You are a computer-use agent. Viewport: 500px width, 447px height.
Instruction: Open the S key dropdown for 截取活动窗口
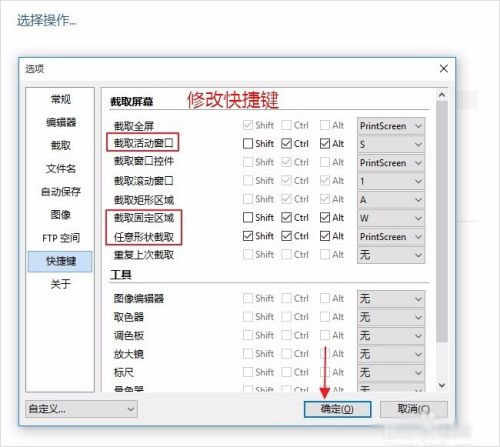click(391, 144)
